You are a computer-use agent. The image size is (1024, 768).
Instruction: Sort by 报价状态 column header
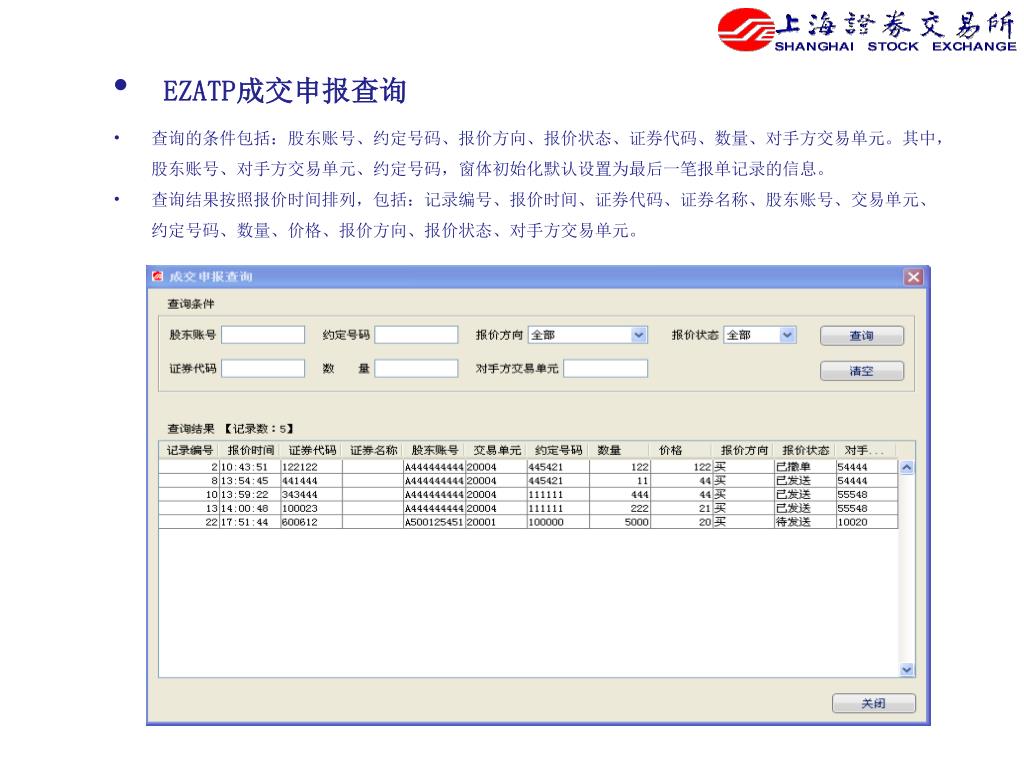click(x=805, y=451)
